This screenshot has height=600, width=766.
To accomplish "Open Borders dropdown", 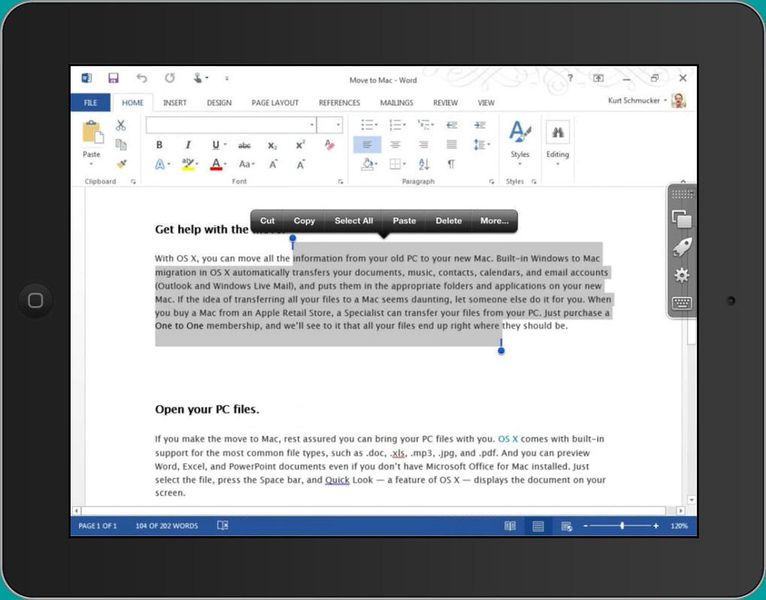I will coord(404,164).
